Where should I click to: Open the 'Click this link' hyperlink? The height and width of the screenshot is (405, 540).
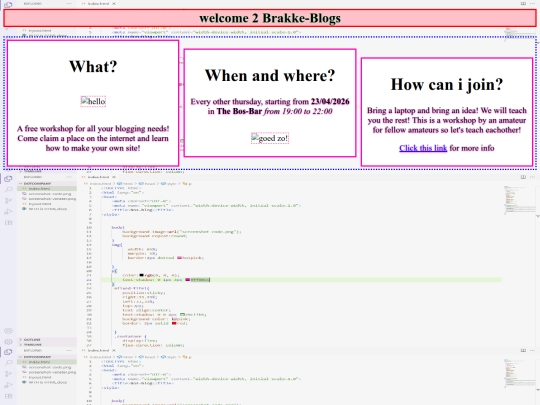[423, 148]
